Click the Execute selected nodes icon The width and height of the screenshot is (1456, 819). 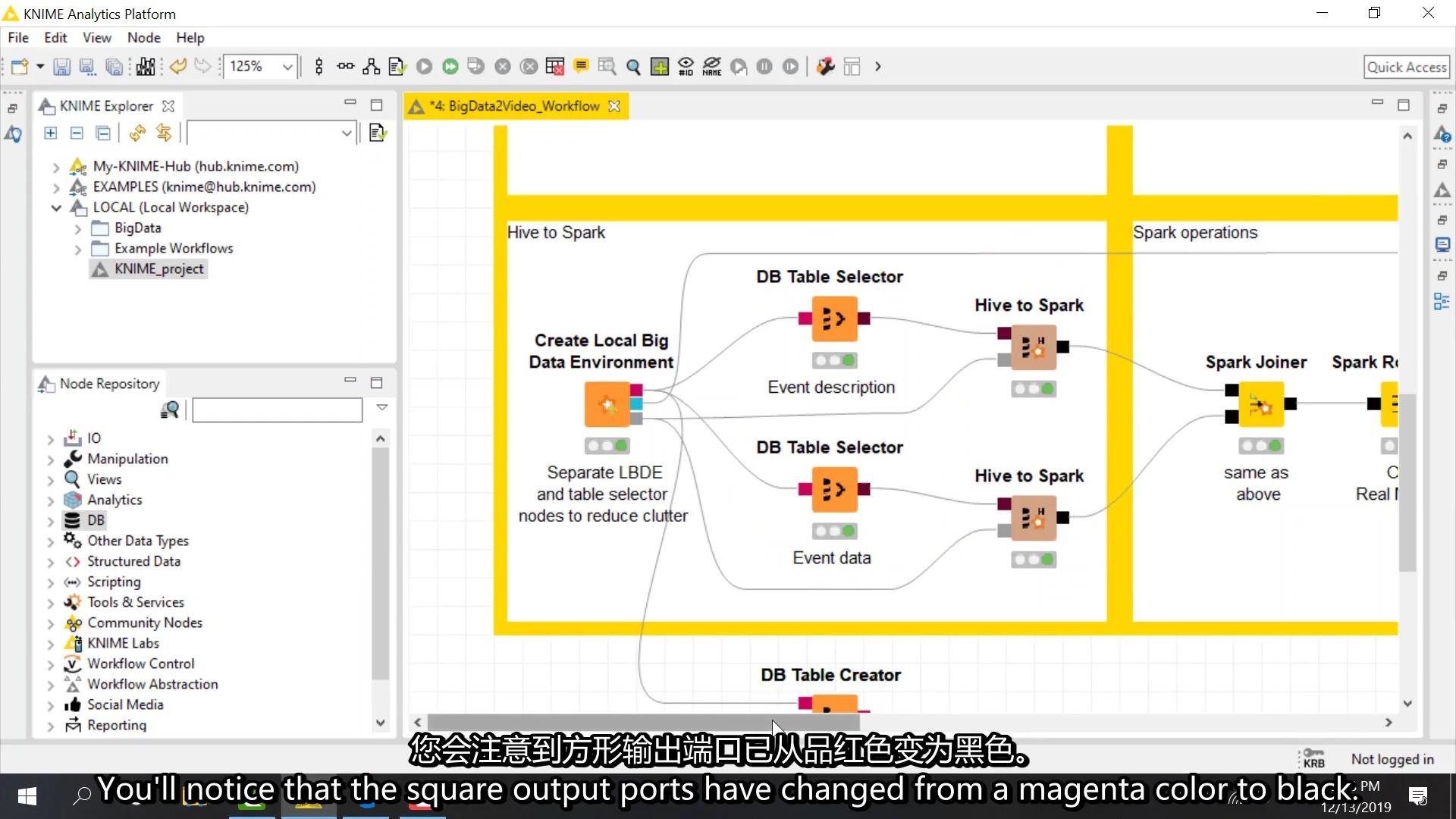425,67
